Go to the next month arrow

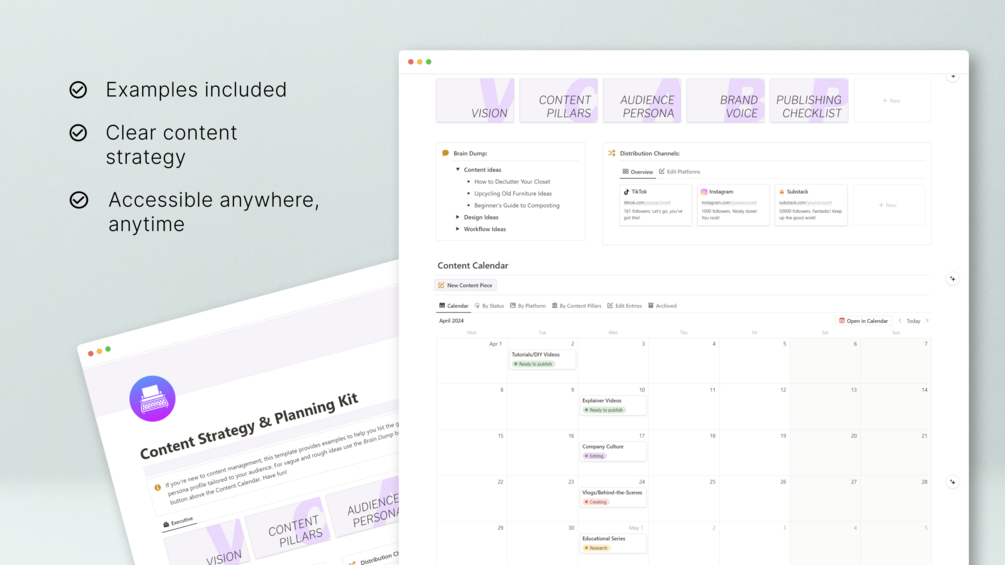click(x=927, y=321)
